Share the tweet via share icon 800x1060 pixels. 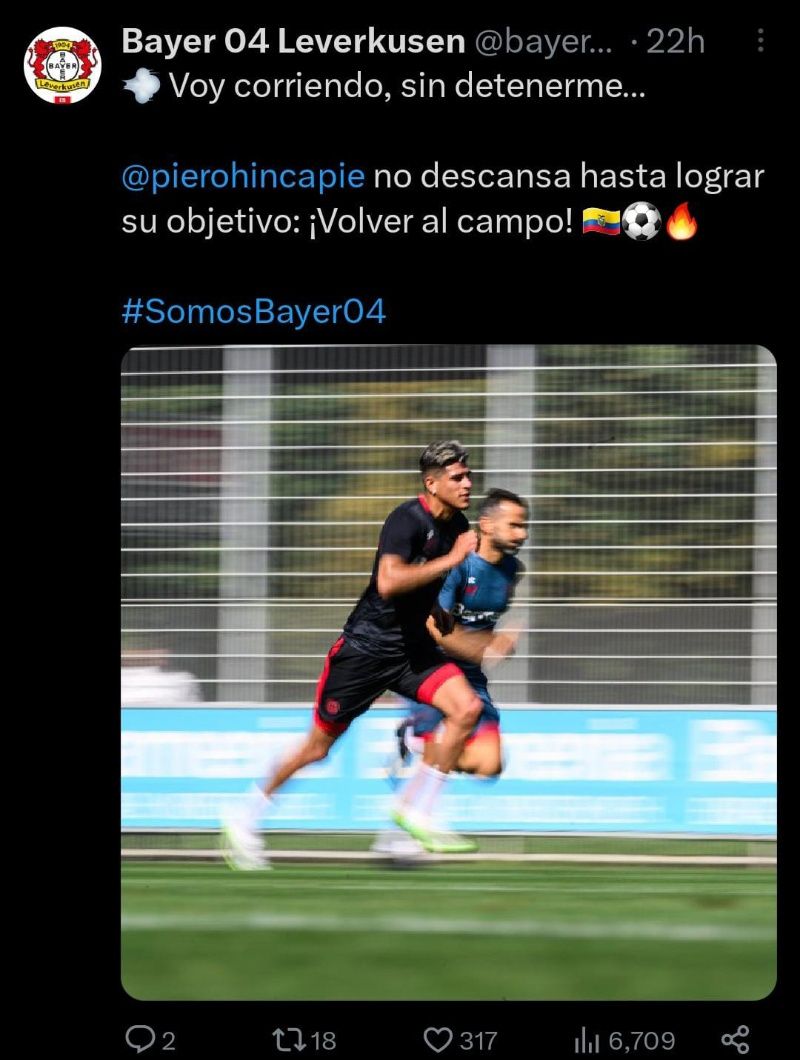click(735, 1039)
